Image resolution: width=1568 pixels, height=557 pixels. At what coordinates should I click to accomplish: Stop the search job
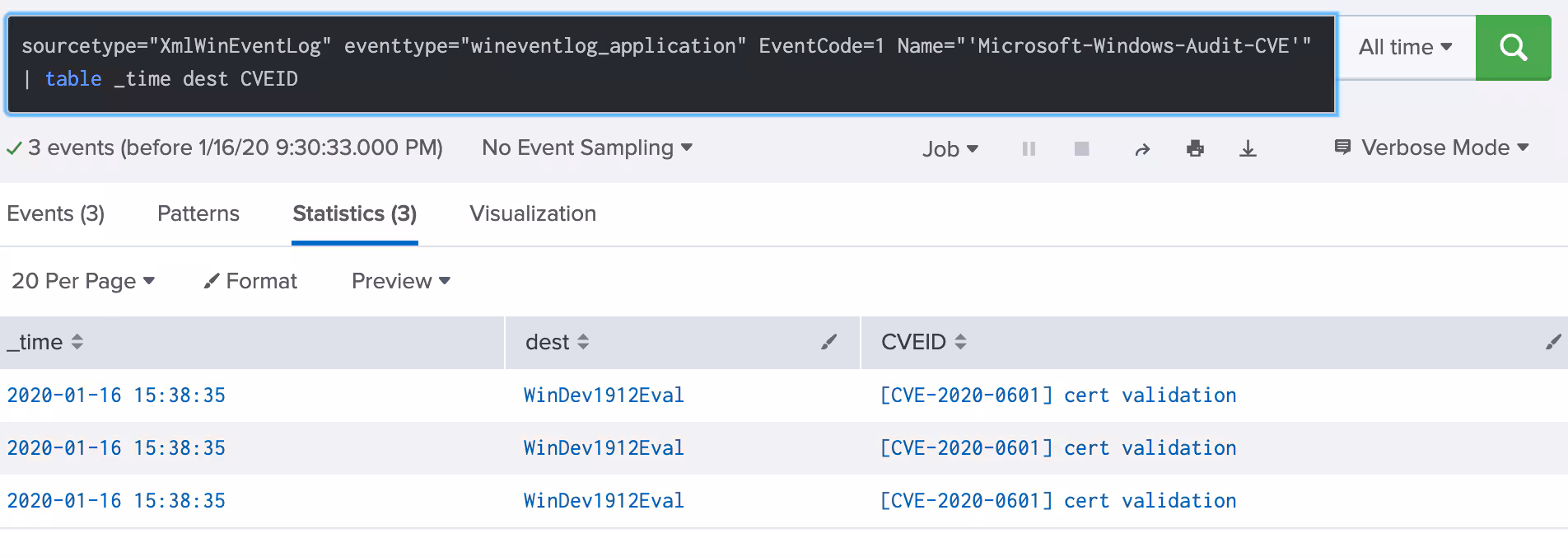coord(1082,149)
